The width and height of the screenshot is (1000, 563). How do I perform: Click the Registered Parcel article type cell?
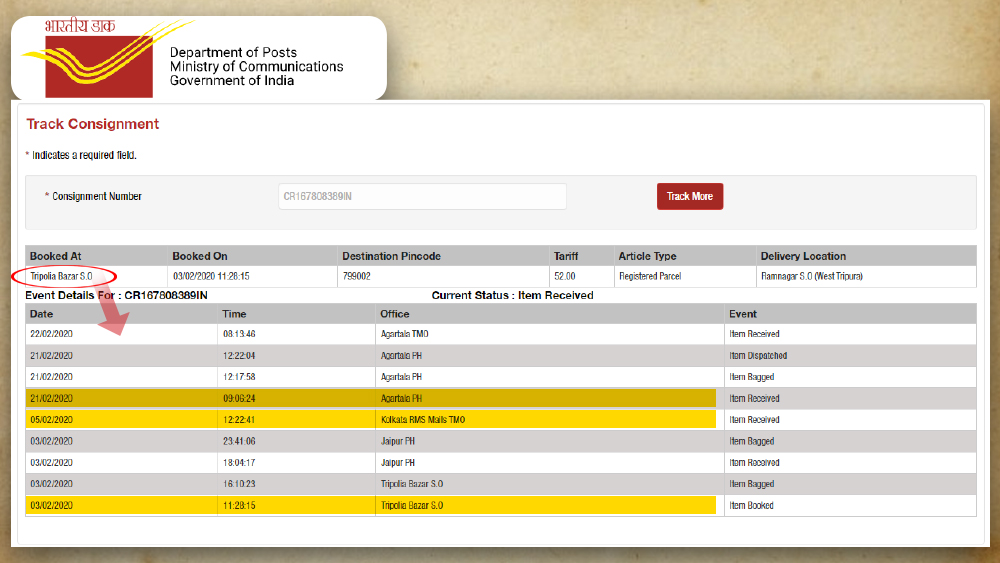pyautogui.click(x=651, y=276)
